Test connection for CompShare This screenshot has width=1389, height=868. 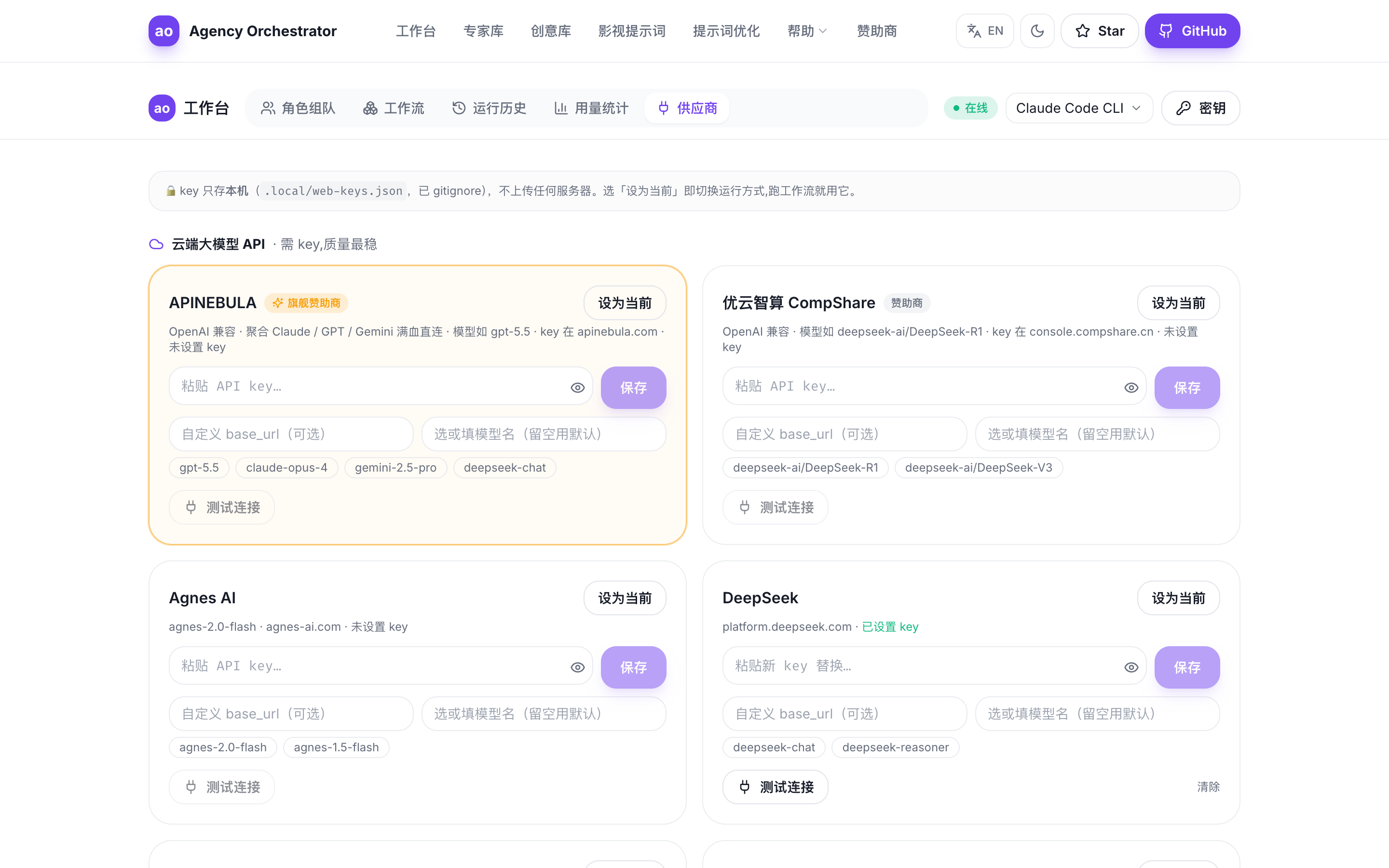tap(775, 507)
